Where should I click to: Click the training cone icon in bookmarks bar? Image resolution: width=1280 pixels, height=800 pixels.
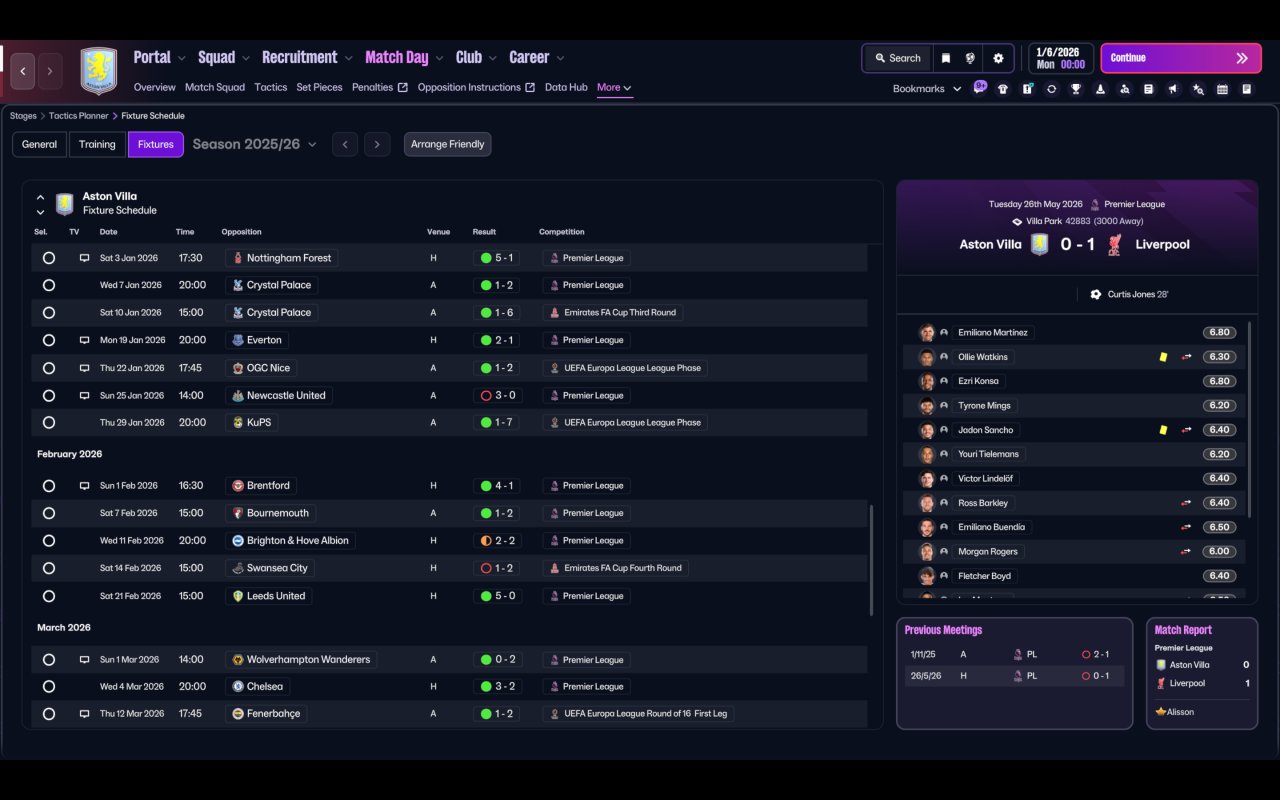coord(1100,89)
